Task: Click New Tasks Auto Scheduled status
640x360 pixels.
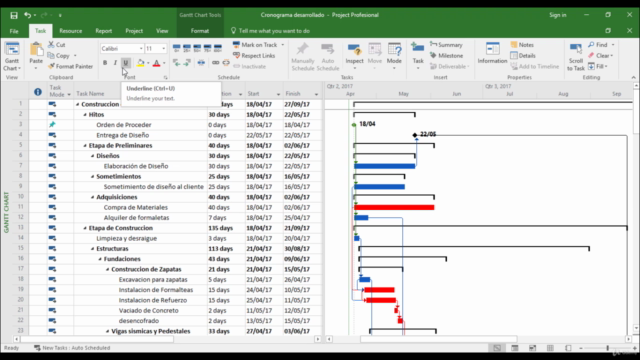Action: [72, 348]
